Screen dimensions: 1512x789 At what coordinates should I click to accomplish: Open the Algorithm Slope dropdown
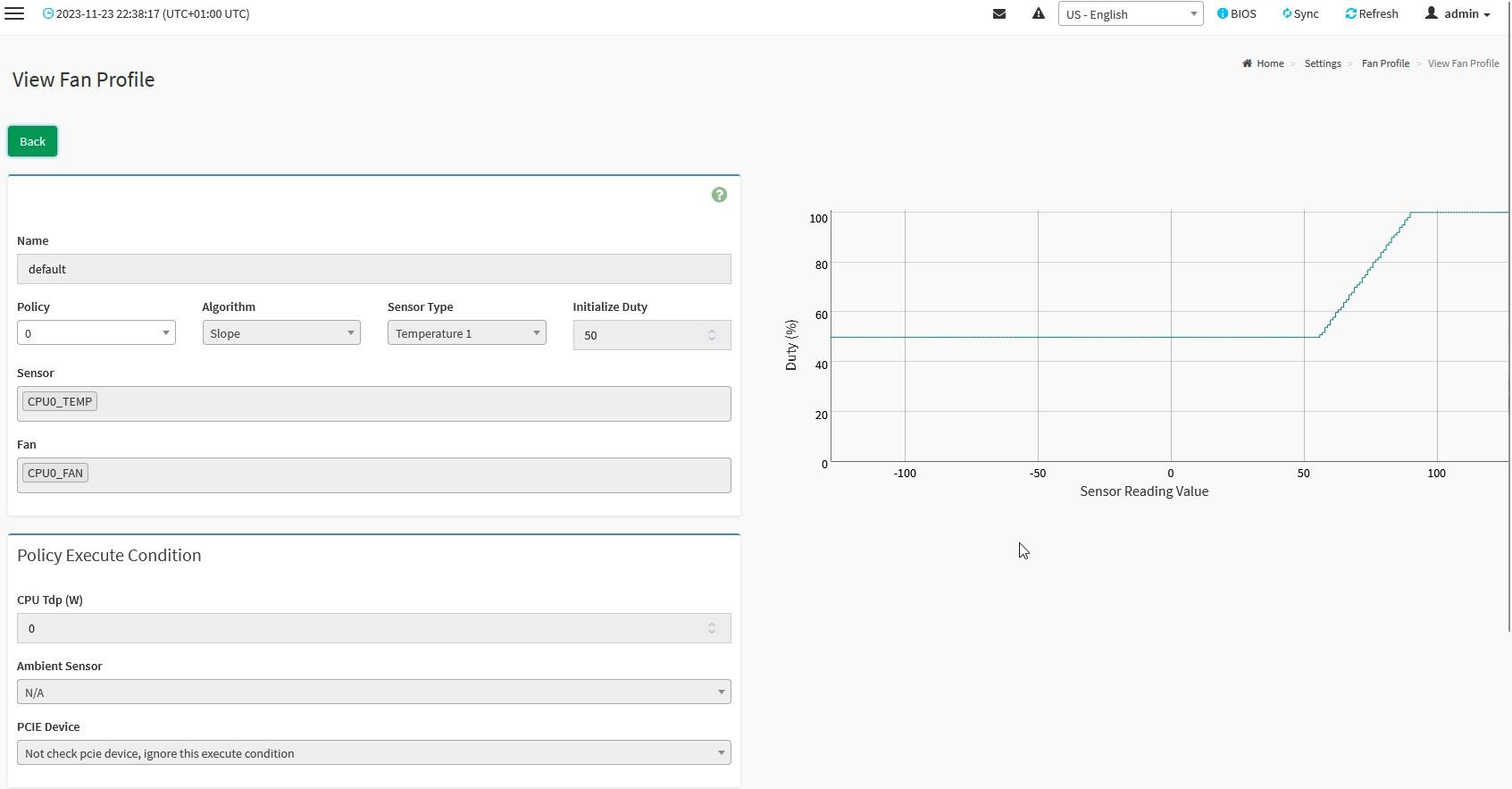tap(280, 333)
